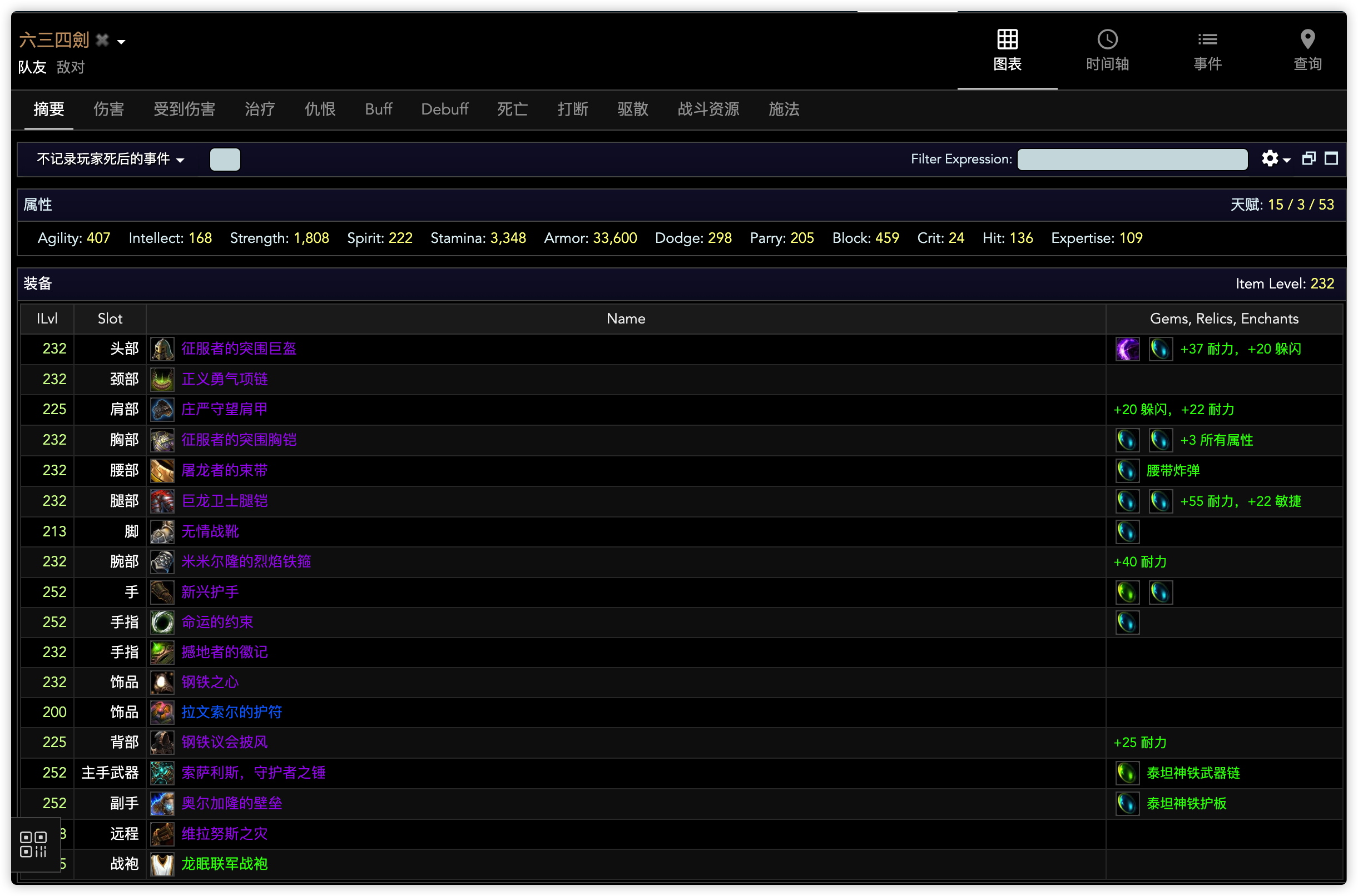Open the 图表 (charts) view icon

(1007, 39)
